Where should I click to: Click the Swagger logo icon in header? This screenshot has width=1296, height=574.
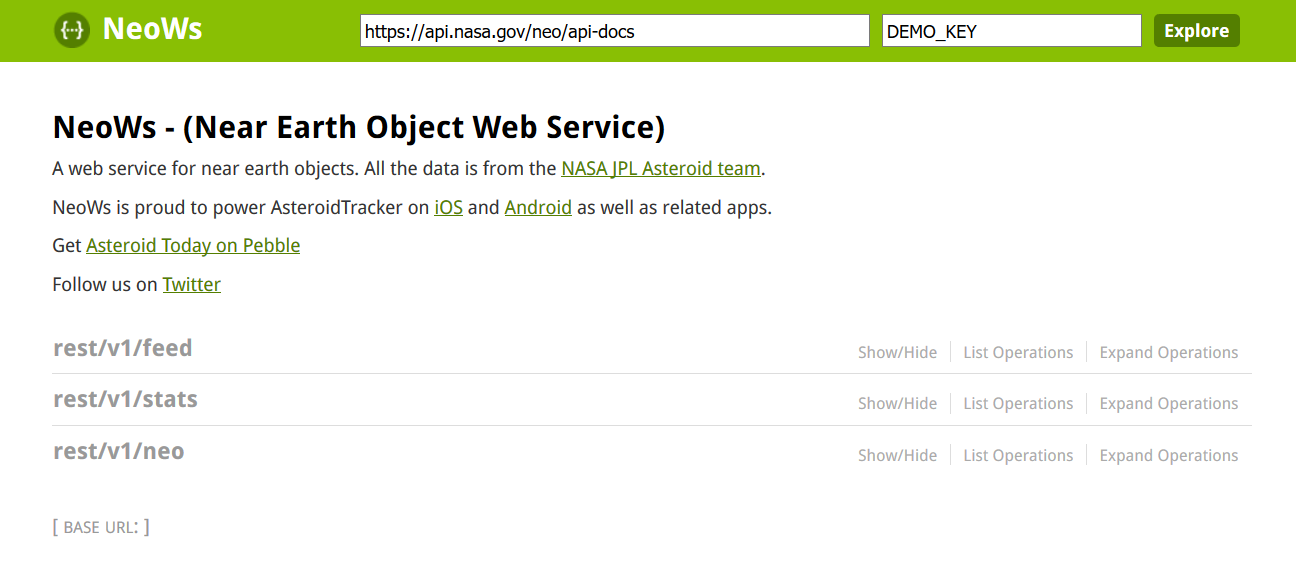coord(71,30)
